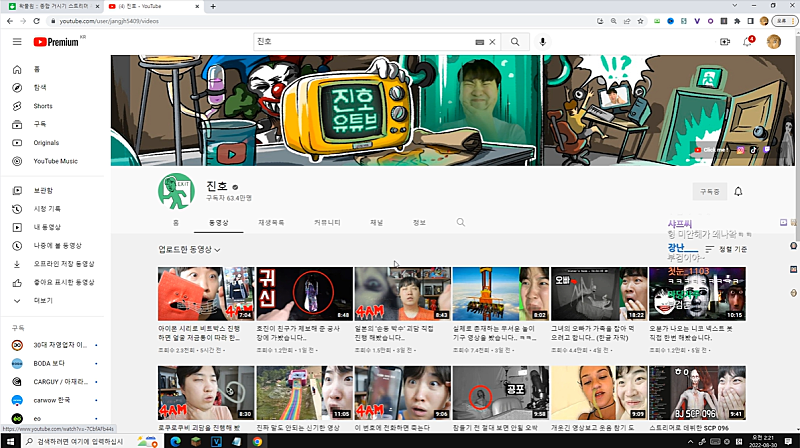
Task: Go to Shorts in the sidebar
Action: coord(42,106)
